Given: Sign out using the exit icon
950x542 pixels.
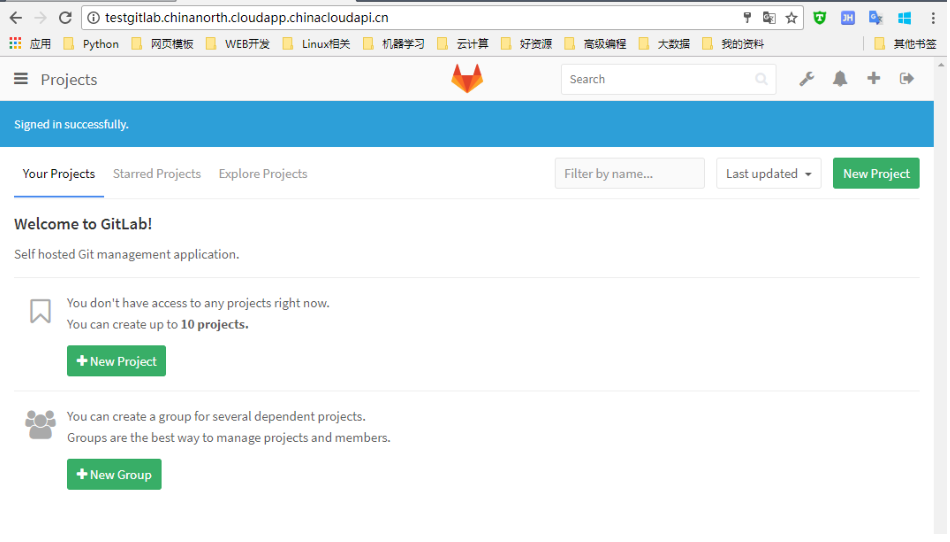Looking at the screenshot, I should pos(906,79).
